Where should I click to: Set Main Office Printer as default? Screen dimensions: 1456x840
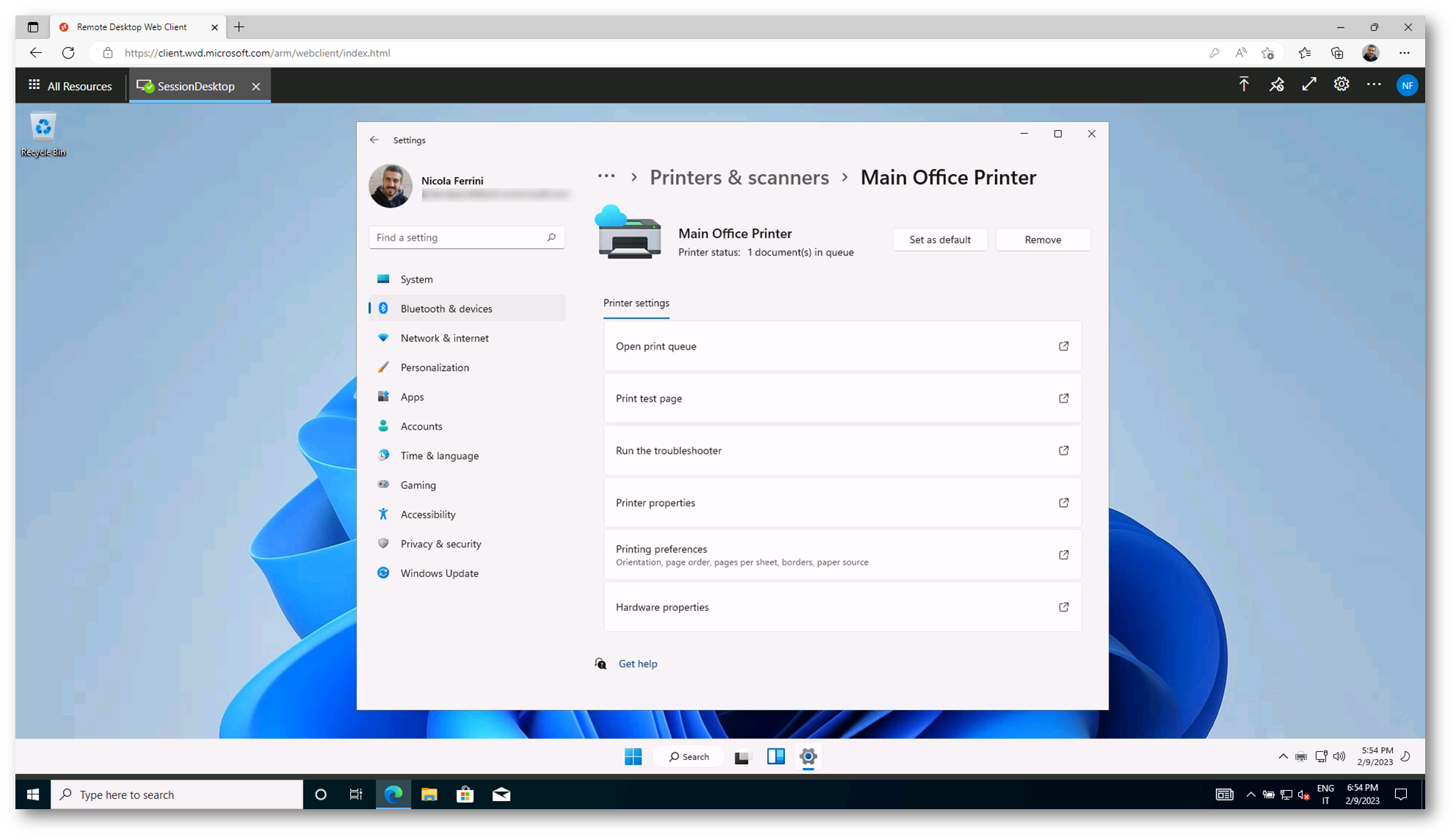[x=939, y=239]
